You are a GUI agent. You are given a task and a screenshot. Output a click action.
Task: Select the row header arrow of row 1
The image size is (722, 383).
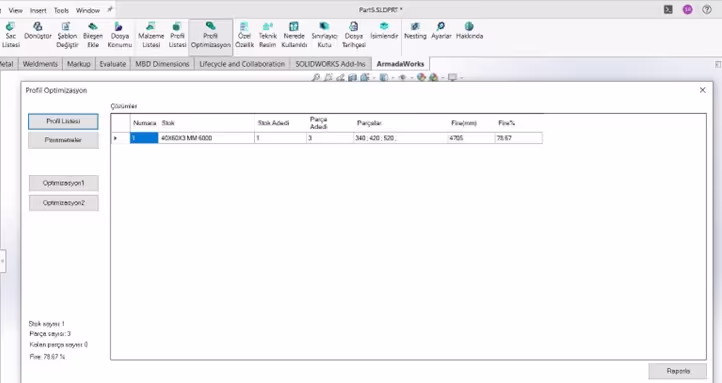click(121, 138)
